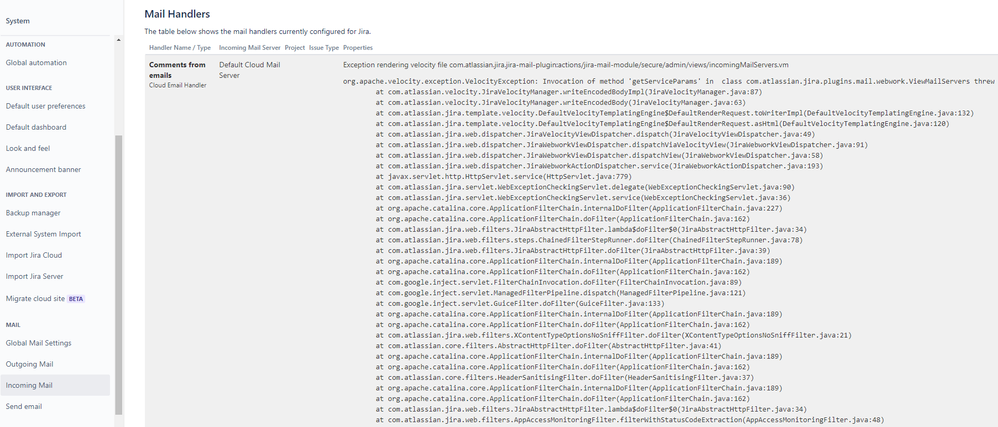Viewport: 998px width, 427px height.
Task: Open Send email page
Action: (x=24, y=407)
